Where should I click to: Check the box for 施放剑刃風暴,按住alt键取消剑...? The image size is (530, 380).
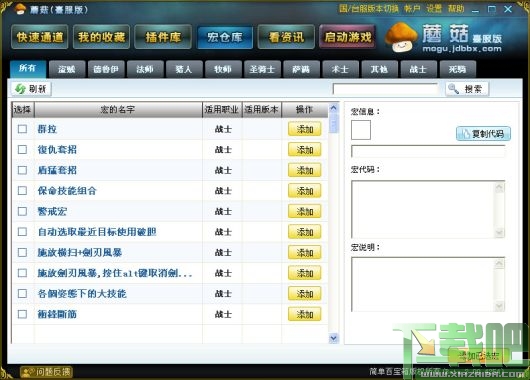tap(22, 273)
